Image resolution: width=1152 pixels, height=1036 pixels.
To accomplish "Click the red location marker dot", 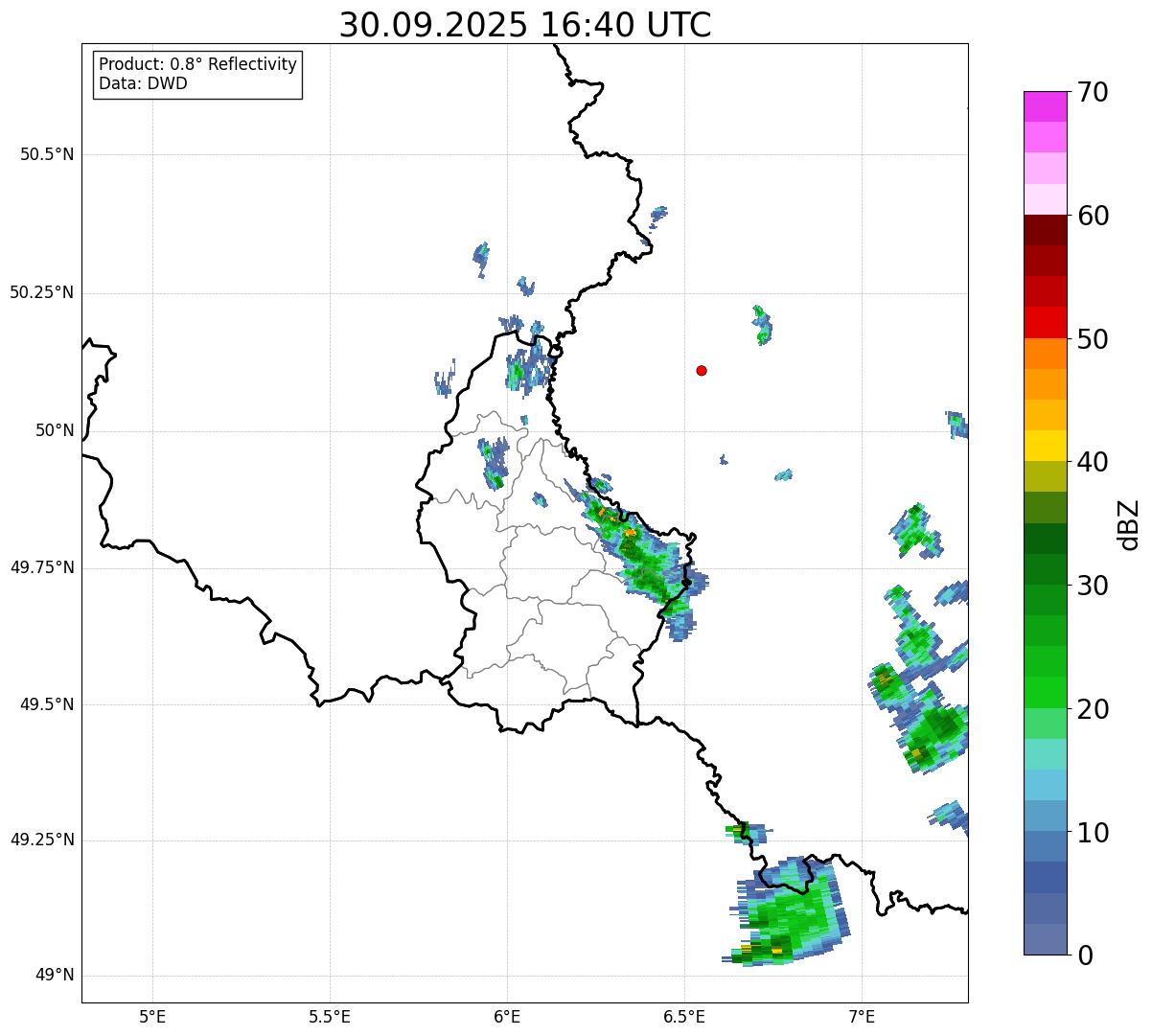I will (x=702, y=370).
